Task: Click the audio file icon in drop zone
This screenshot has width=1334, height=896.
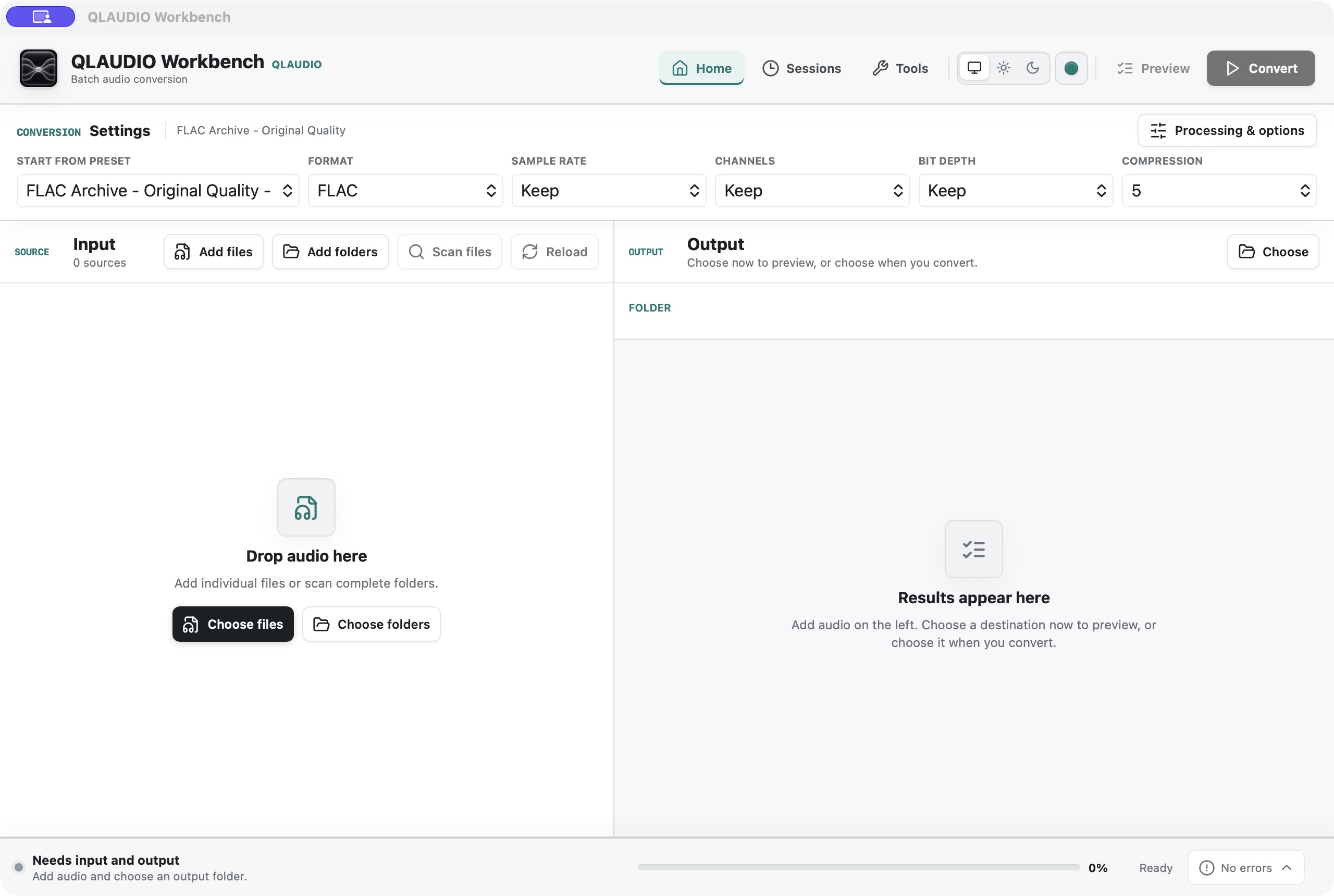Action: (306, 507)
